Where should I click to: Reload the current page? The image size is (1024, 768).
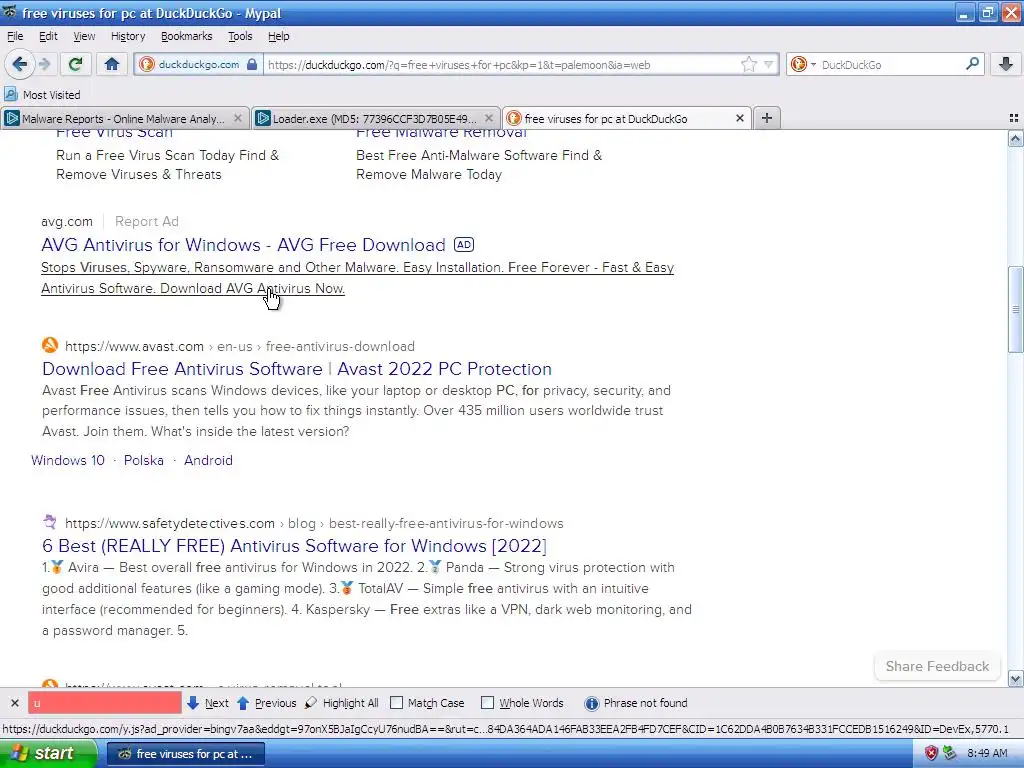(76, 64)
